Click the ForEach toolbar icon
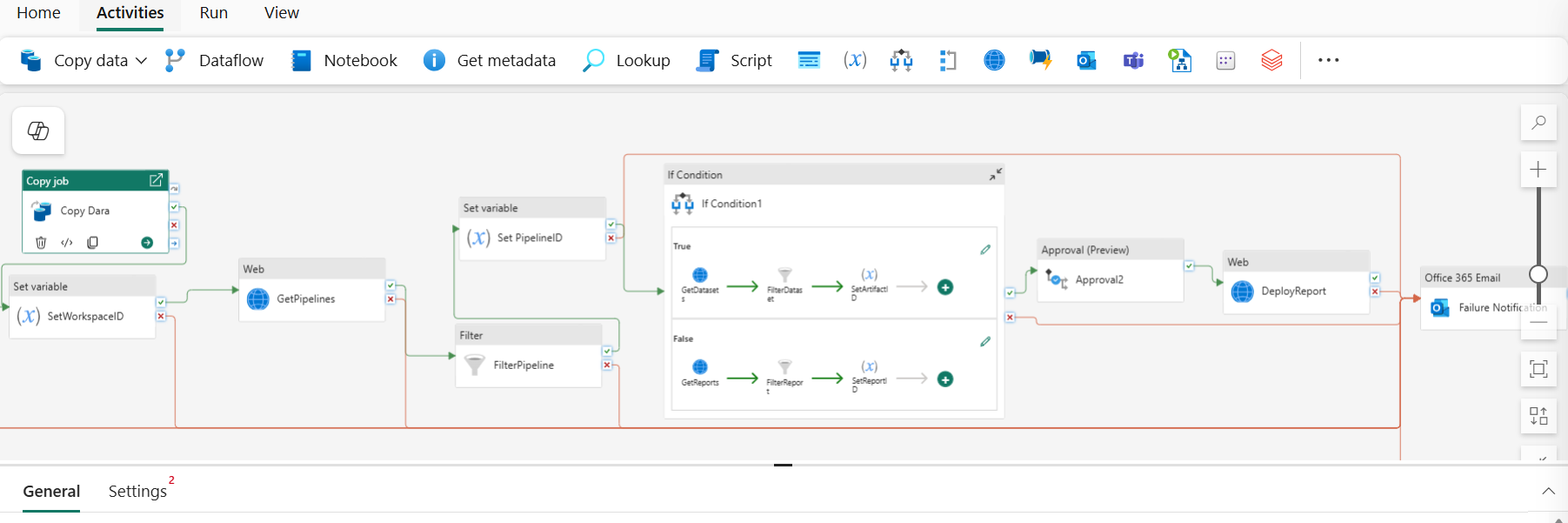The height and width of the screenshot is (523, 1568). click(948, 60)
